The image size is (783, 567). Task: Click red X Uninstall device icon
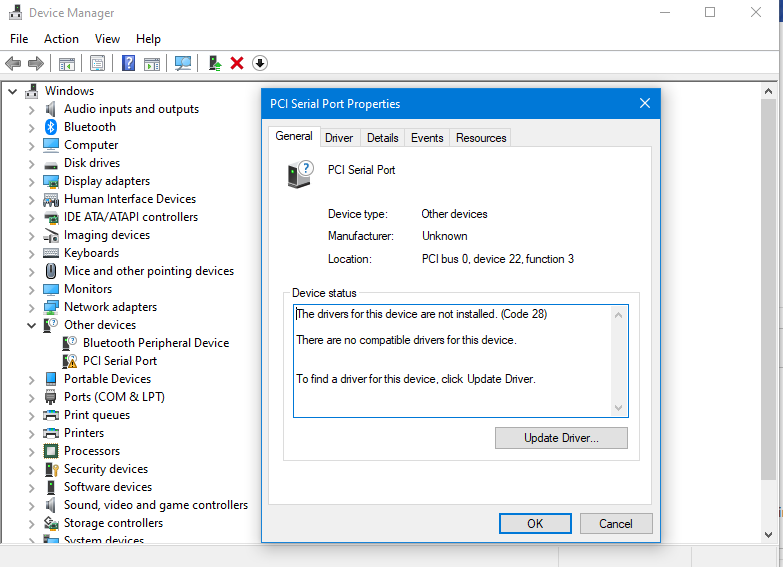coord(237,63)
